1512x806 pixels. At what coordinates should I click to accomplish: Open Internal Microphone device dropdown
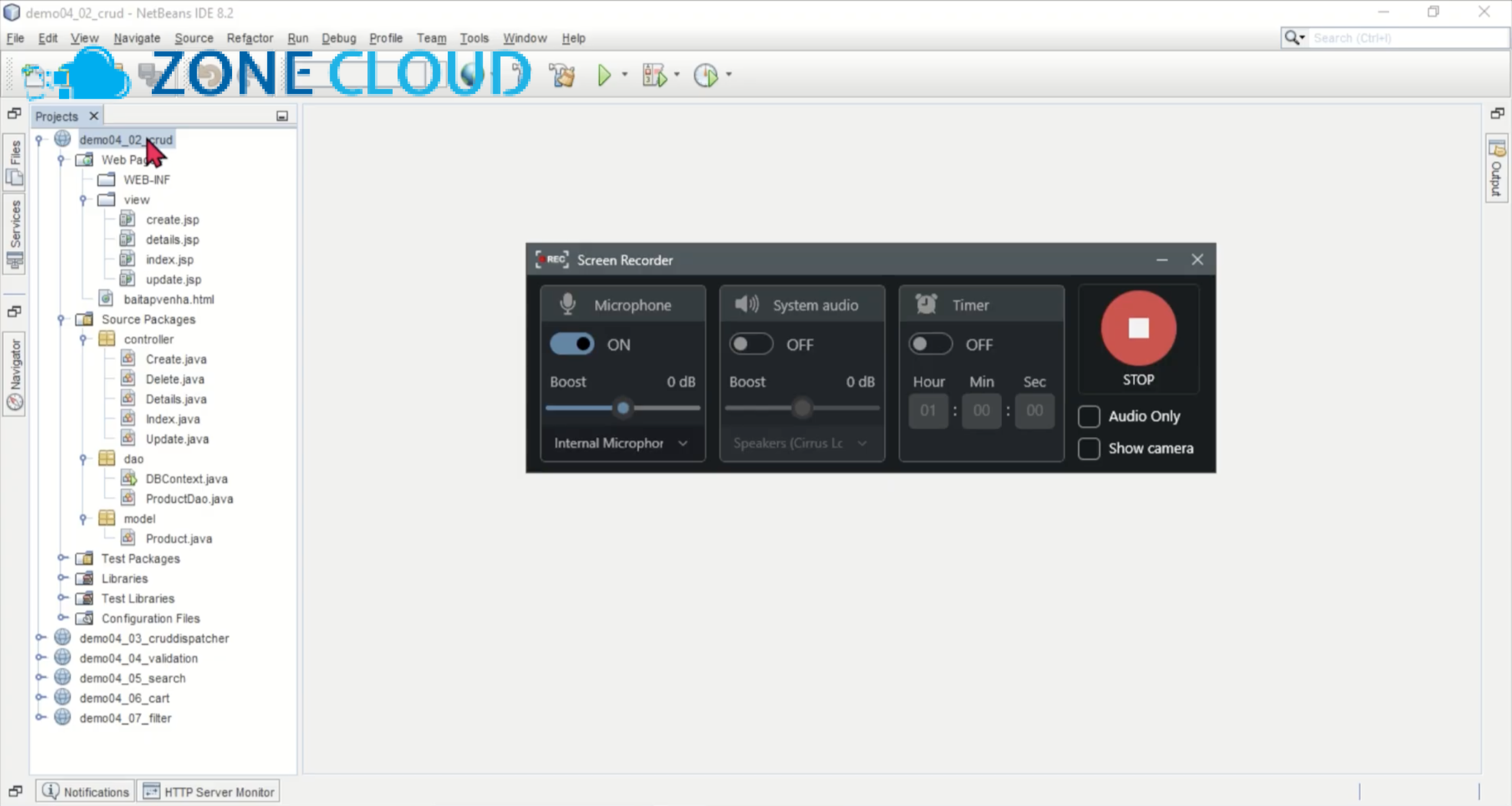(621, 443)
